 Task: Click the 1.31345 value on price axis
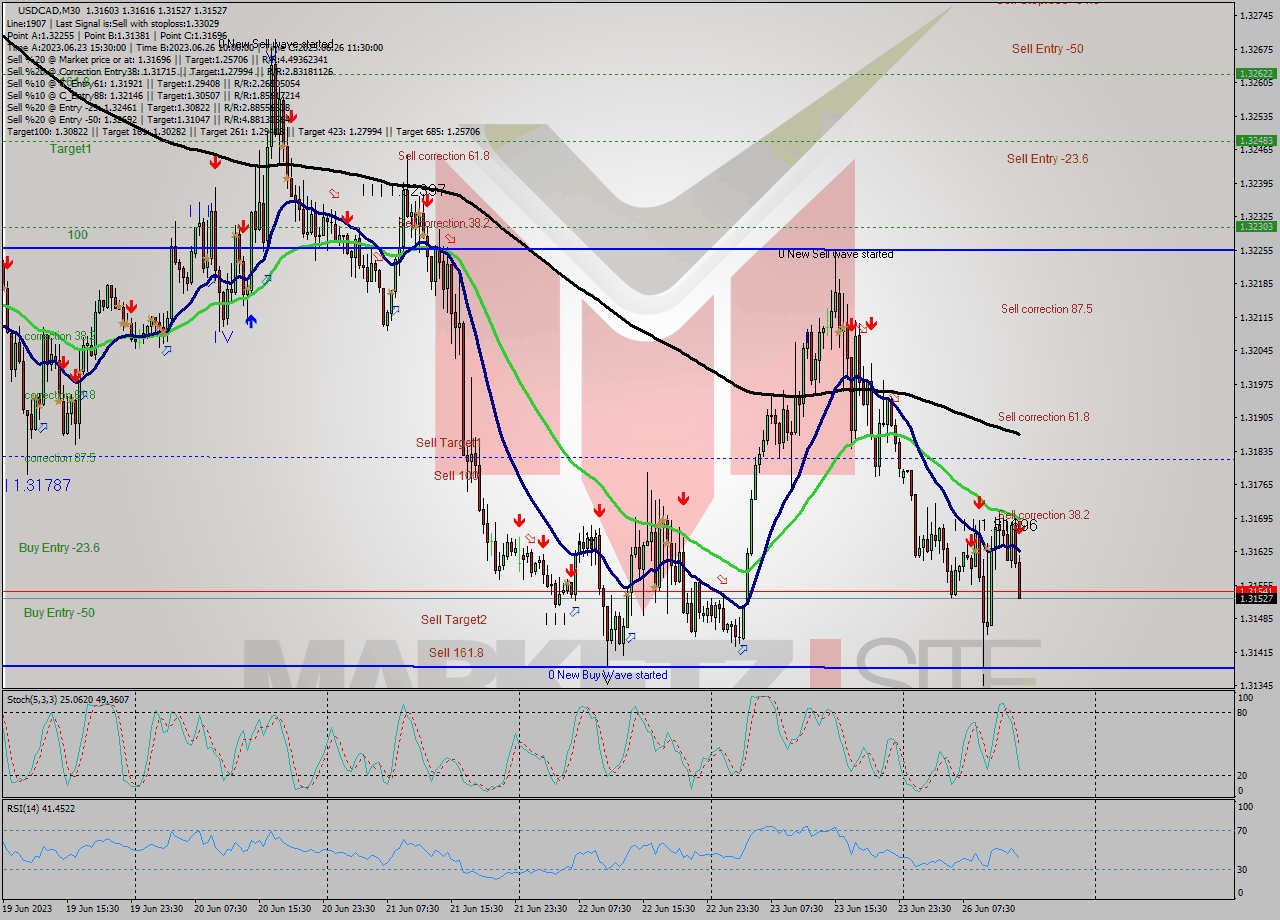[x=1255, y=686]
